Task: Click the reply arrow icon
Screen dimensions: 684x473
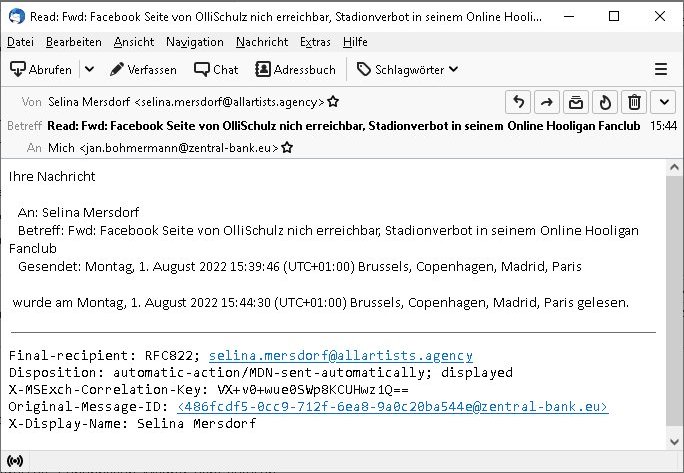Action: 518,102
